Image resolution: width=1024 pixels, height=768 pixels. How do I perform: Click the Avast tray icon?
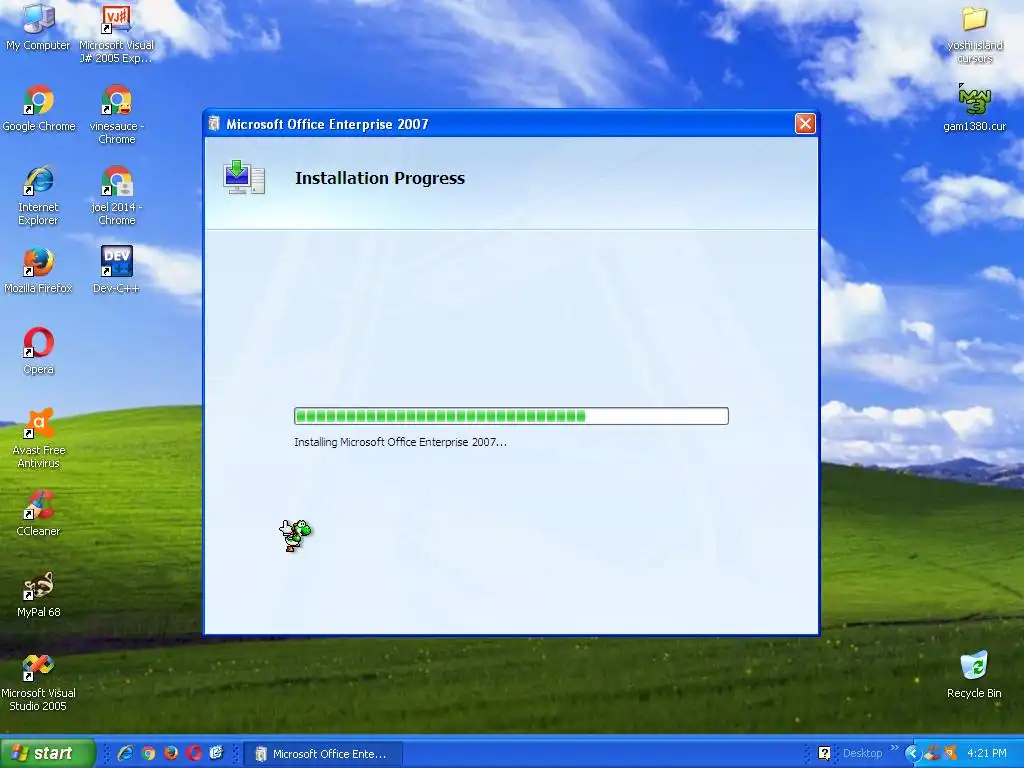point(950,753)
